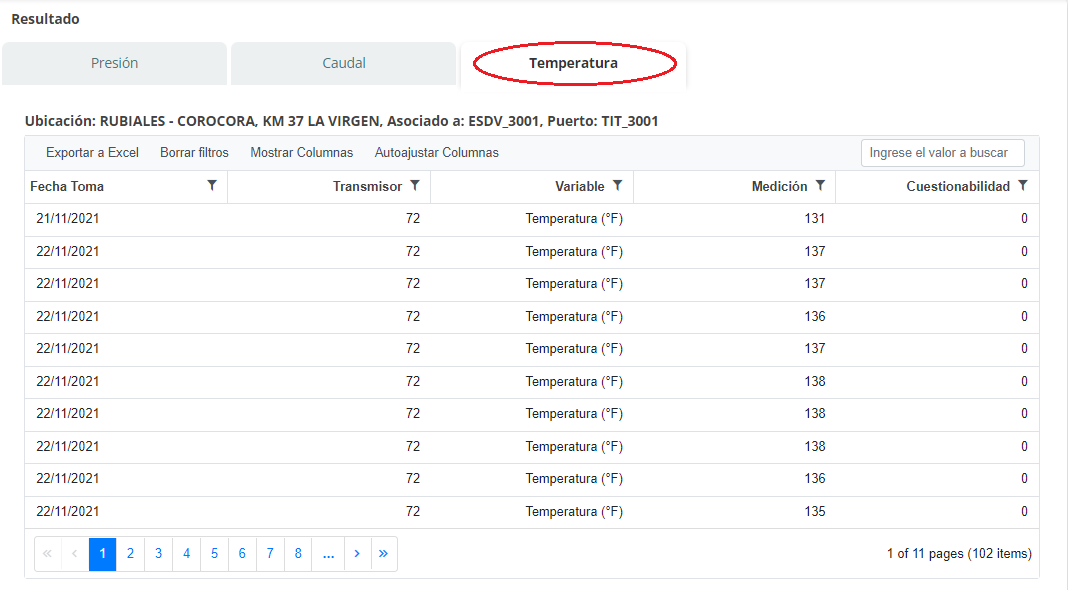Viewport: 1068px width, 590px height.
Task: Open Mostrar Columnas column chooser
Action: coord(301,153)
